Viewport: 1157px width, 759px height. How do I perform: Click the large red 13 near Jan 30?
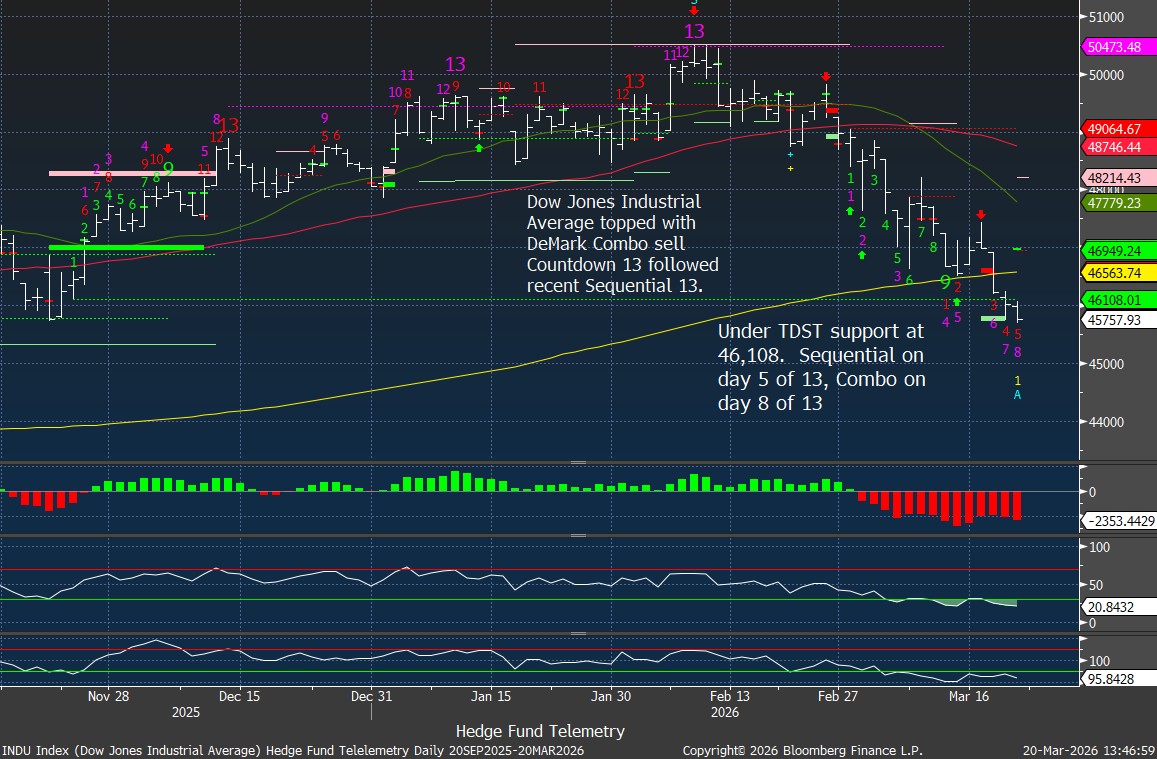tap(634, 81)
